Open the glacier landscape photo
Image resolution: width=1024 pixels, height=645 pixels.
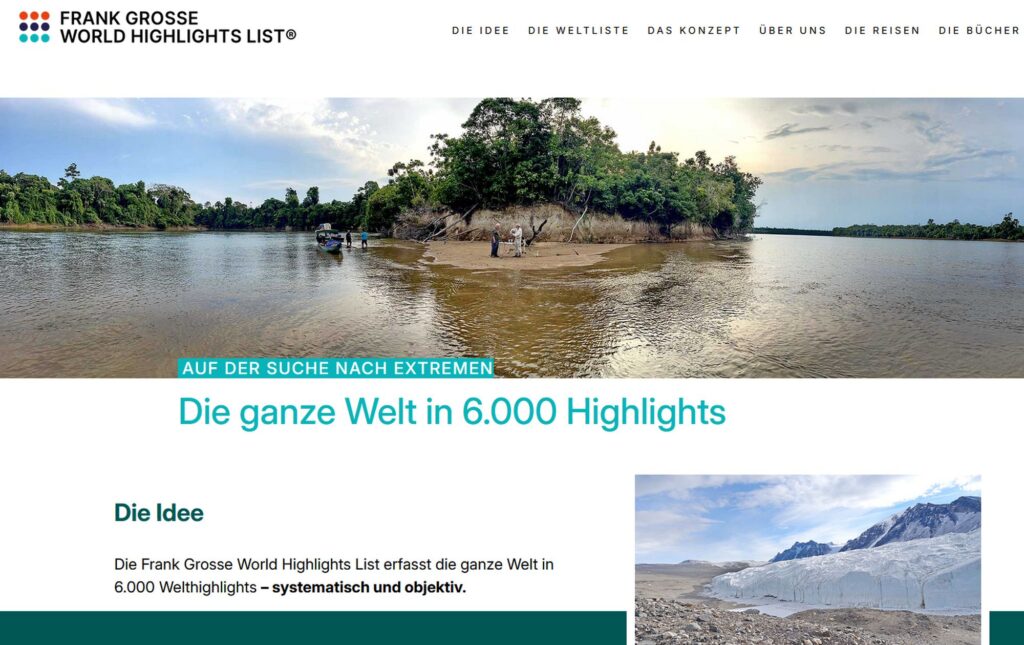(x=808, y=559)
